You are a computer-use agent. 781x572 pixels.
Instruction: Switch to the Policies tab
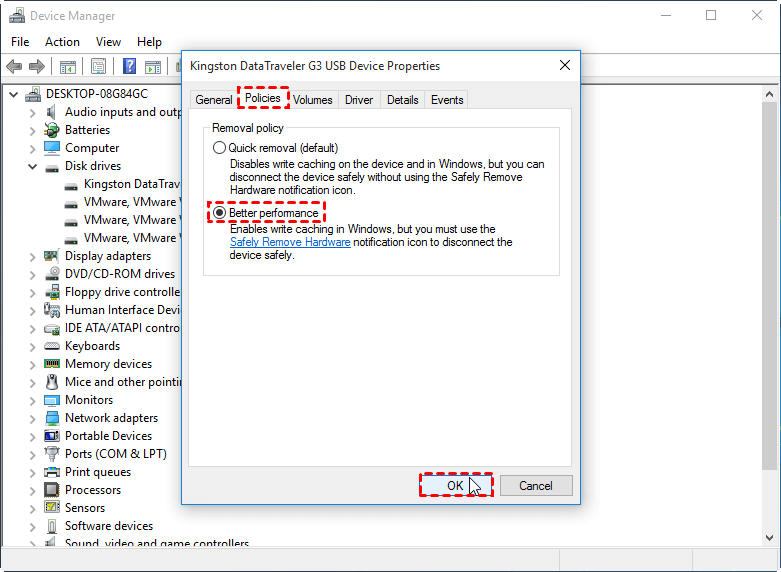(263, 98)
